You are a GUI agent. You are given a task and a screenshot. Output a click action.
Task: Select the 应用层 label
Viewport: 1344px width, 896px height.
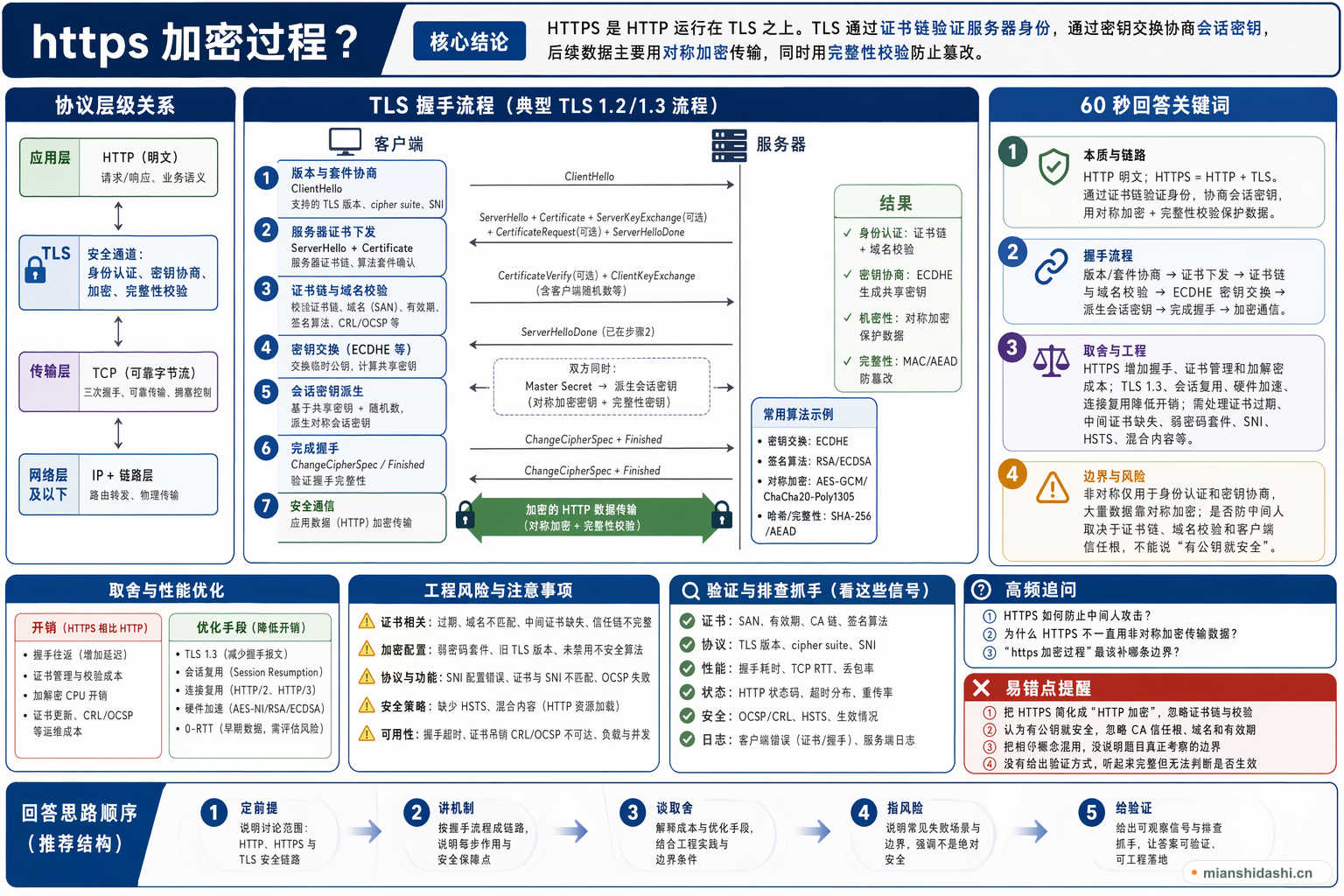50,157
